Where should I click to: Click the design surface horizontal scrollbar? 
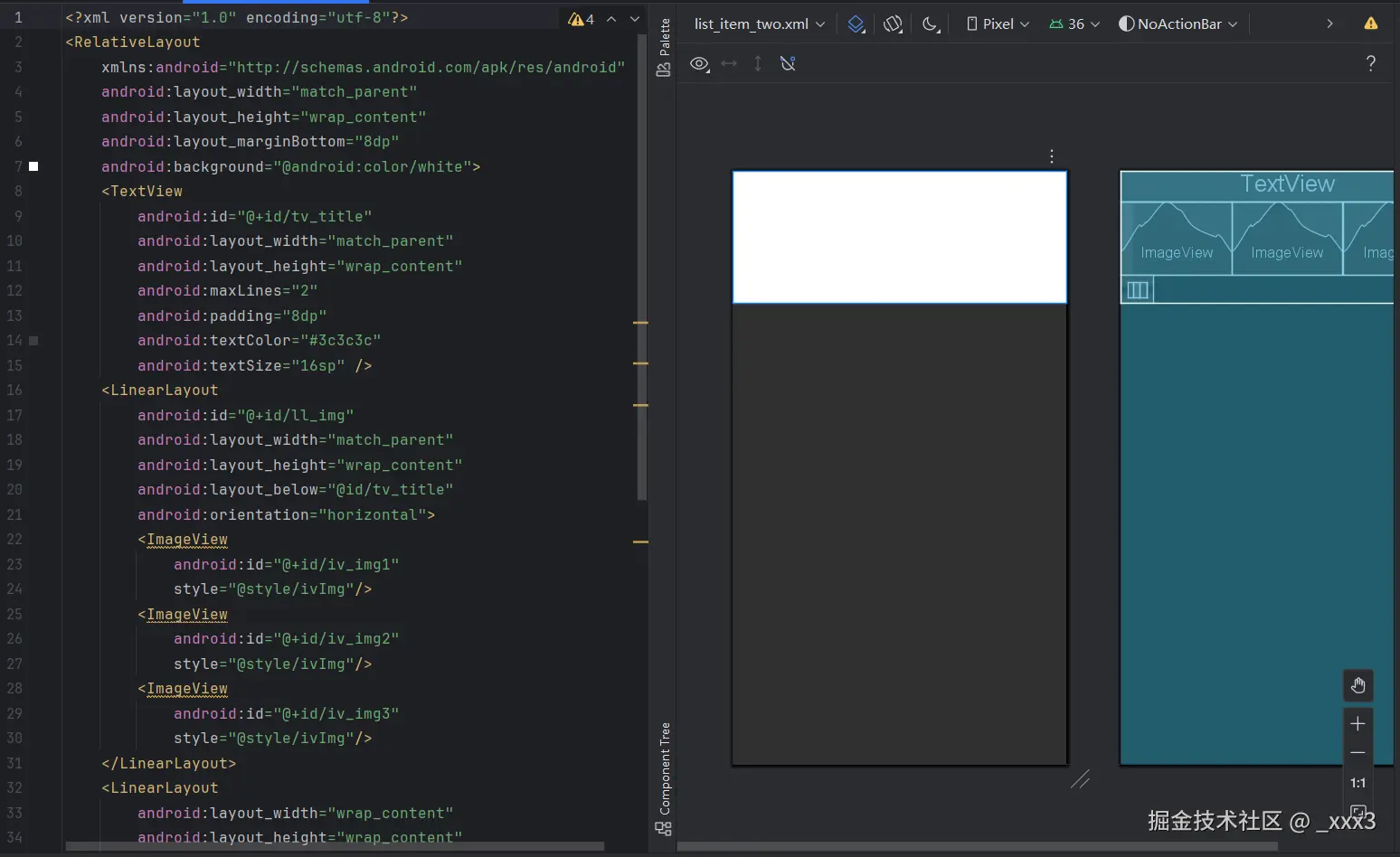click(x=978, y=847)
